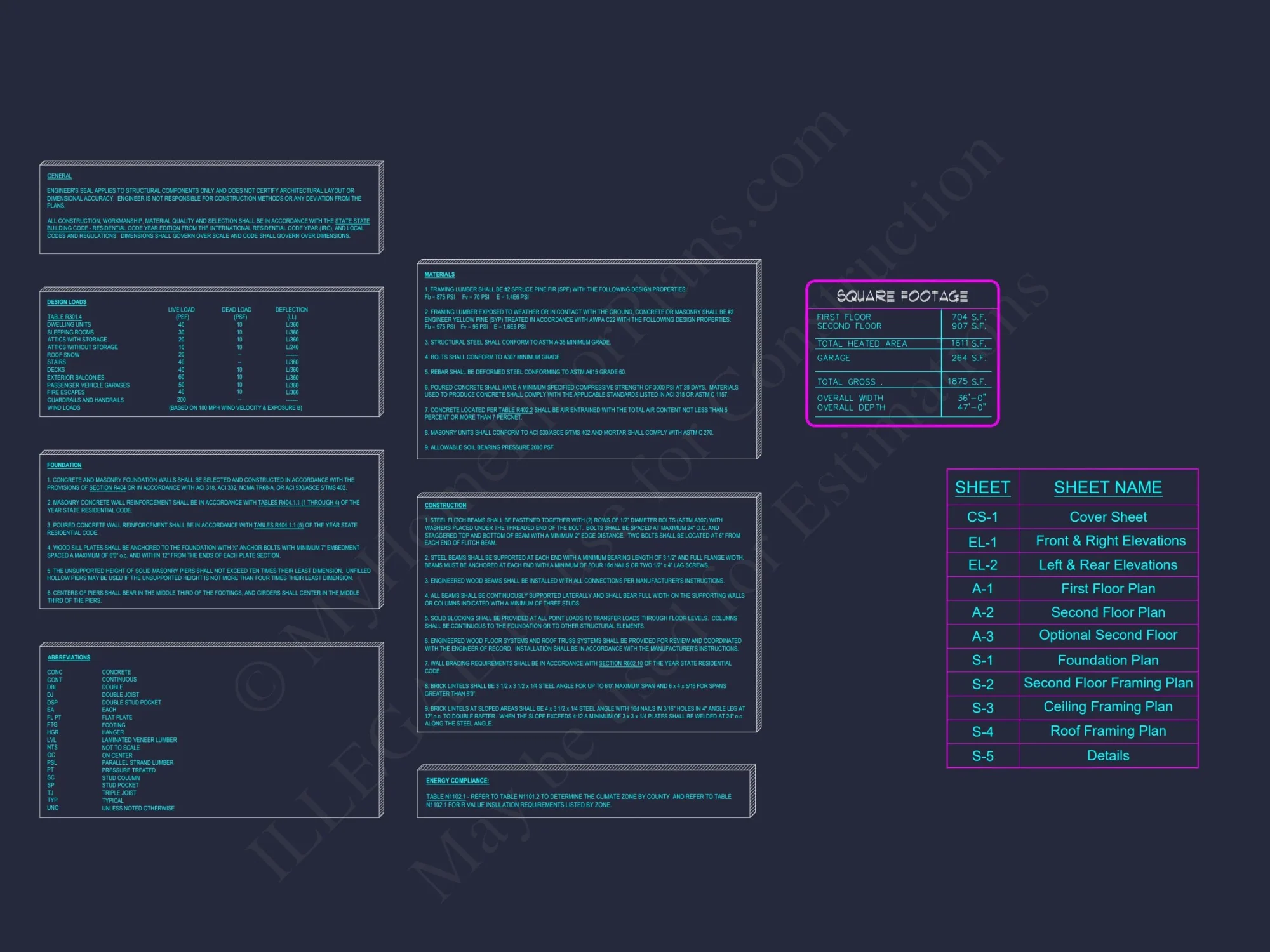Click the CONSTRUCTION notes heading
This screenshot has height=952, width=1270.
tap(445, 506)
